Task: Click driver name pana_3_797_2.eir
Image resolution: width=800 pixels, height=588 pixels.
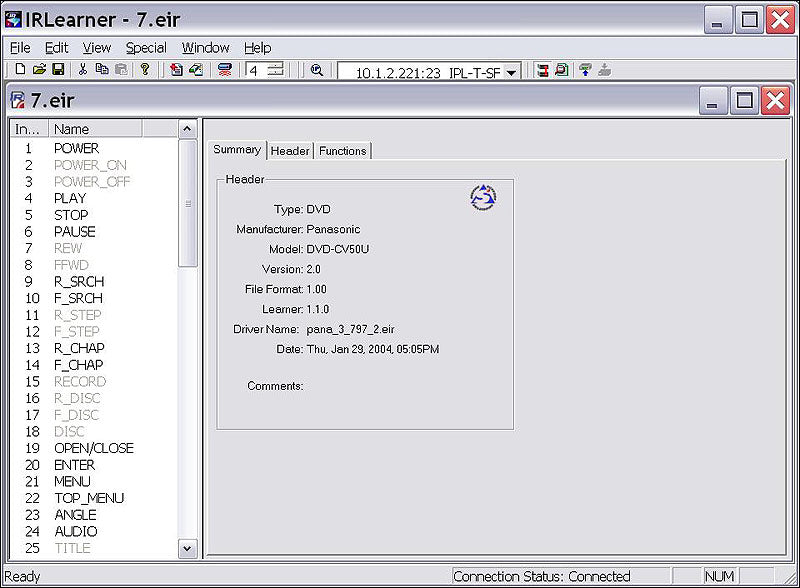Action: click(351, 330)
